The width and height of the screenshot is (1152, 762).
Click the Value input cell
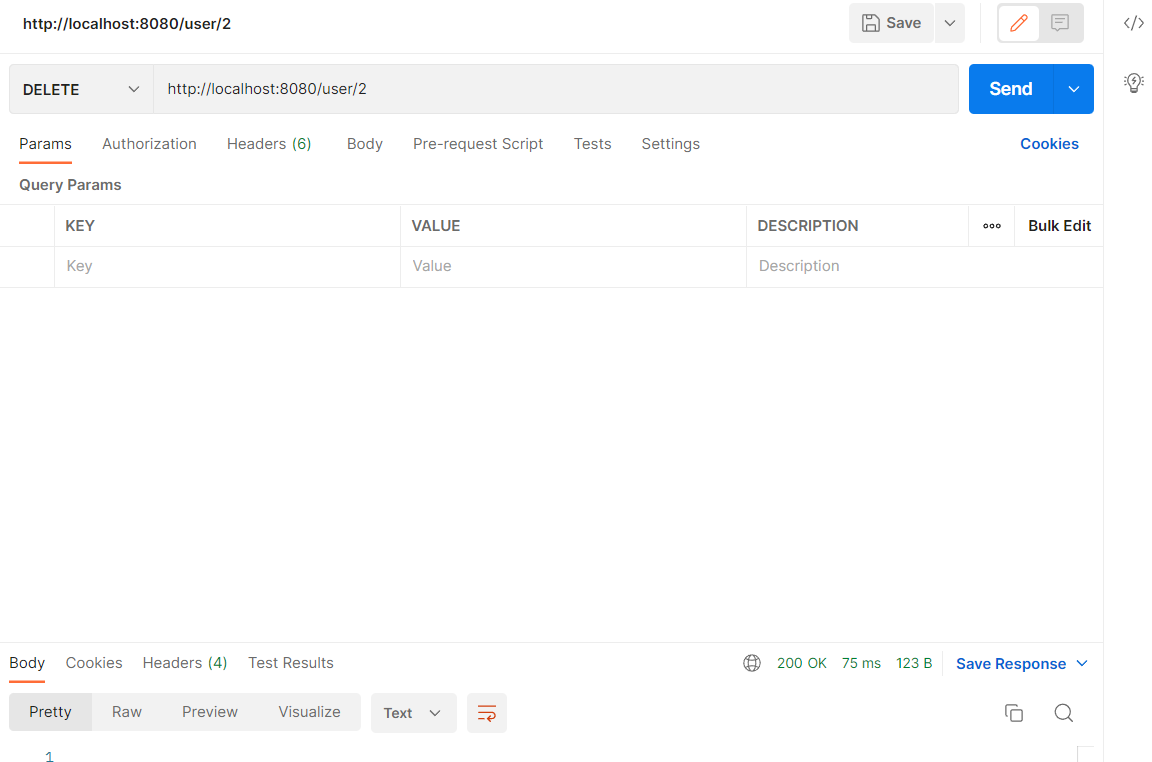(x=573, y=266)
